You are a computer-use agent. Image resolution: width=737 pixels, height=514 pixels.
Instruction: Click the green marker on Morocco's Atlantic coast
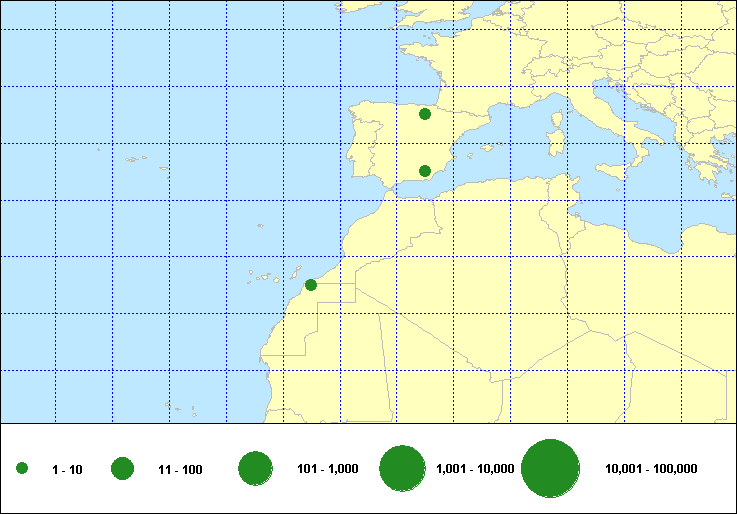point(311,285)
